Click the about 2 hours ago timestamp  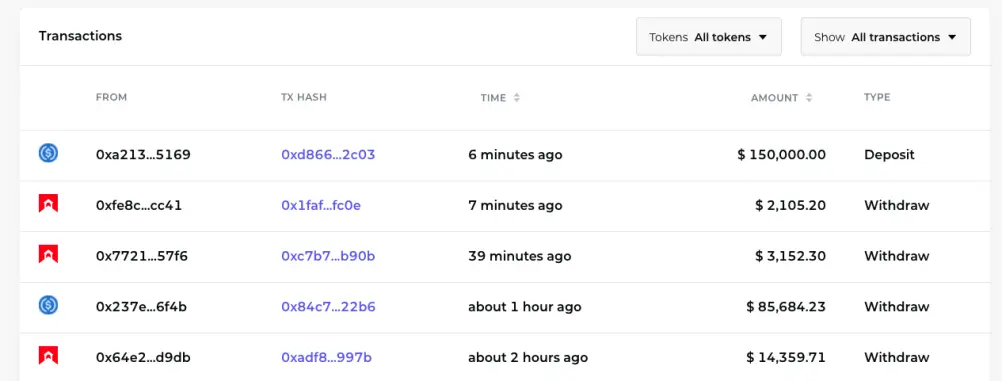(x=528, y=357)
